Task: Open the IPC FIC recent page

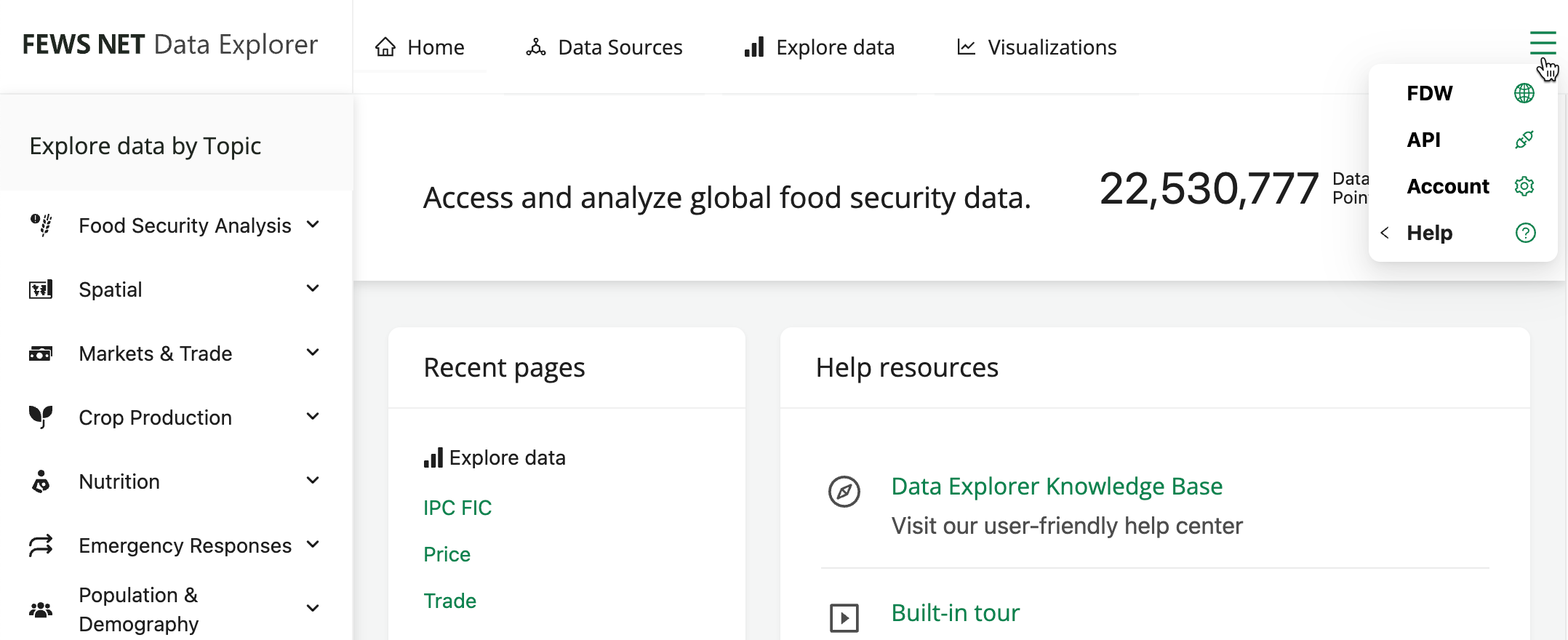Action: (x=457, y=508)
